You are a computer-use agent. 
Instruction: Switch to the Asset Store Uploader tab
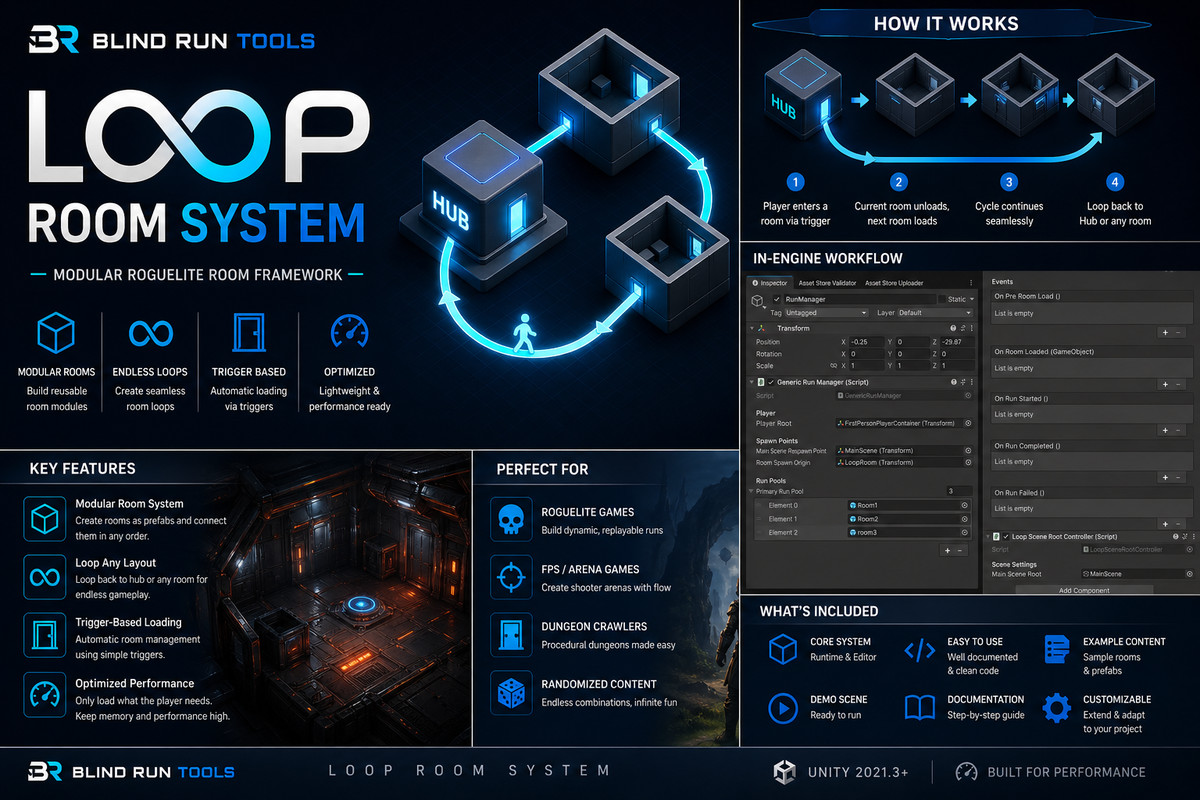click(x=894, y=283)
